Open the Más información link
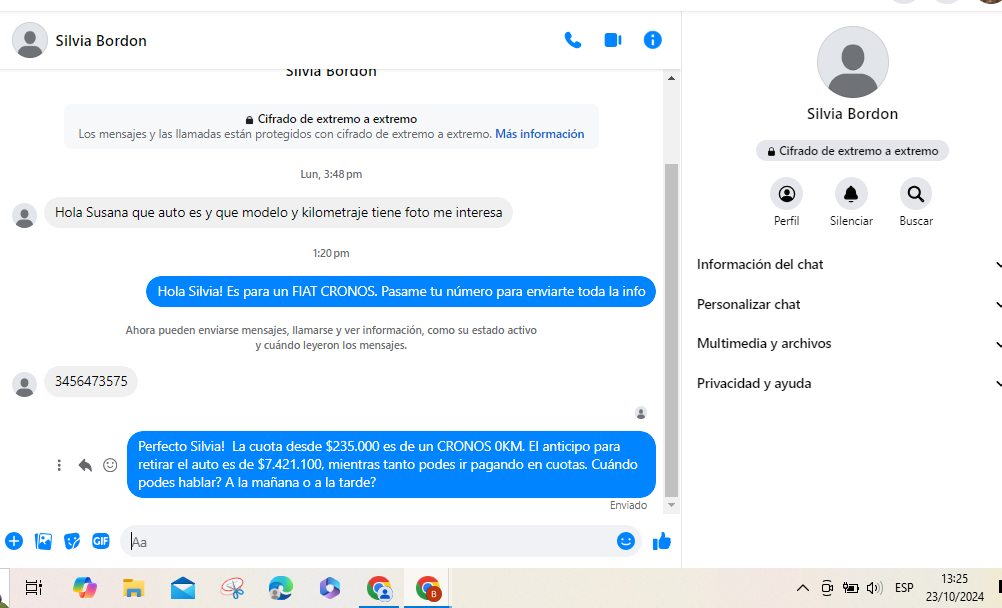This screenshot has width=1002, height=608. point(539,134)
